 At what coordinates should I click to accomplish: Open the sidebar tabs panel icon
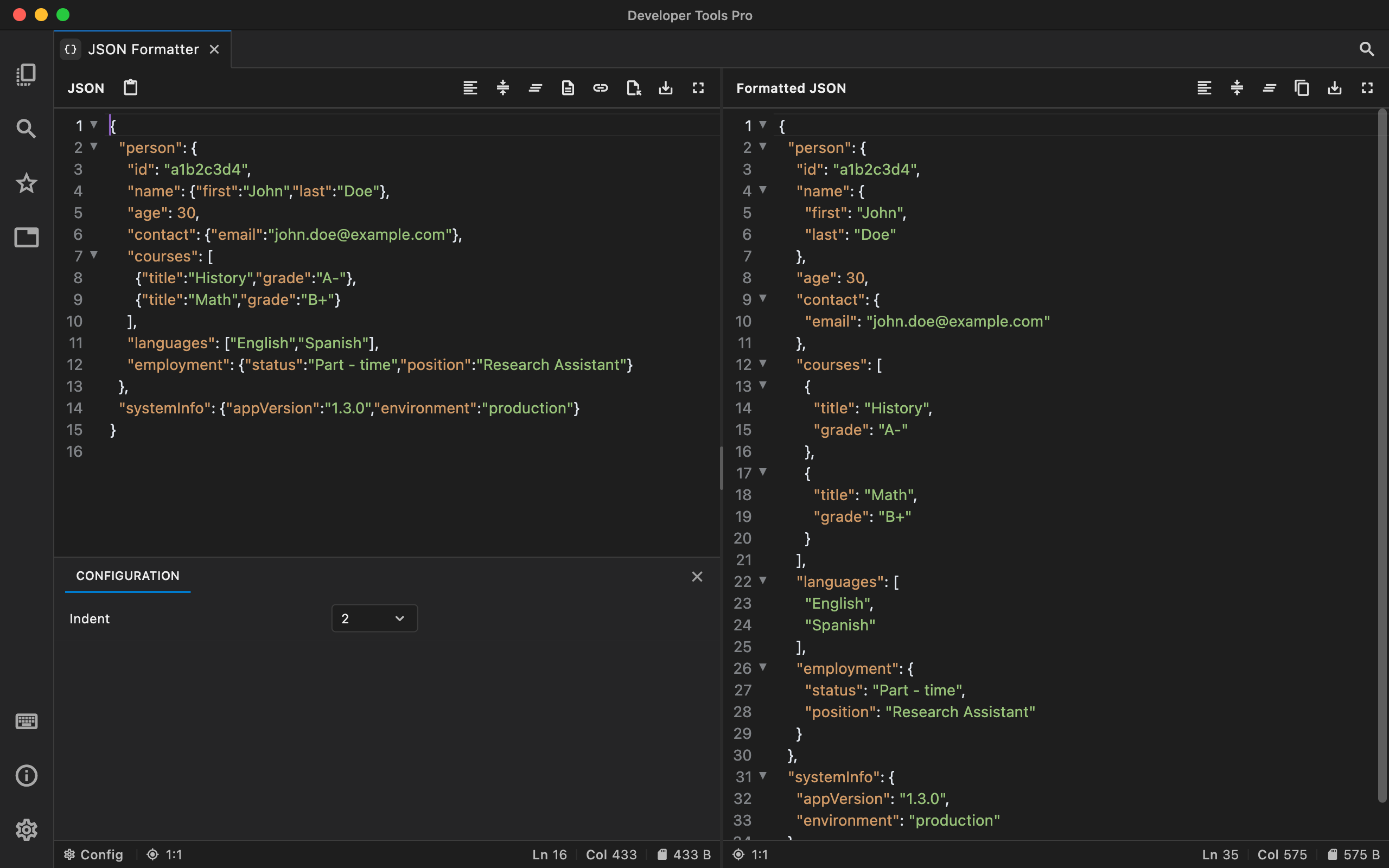pos(27,237)
